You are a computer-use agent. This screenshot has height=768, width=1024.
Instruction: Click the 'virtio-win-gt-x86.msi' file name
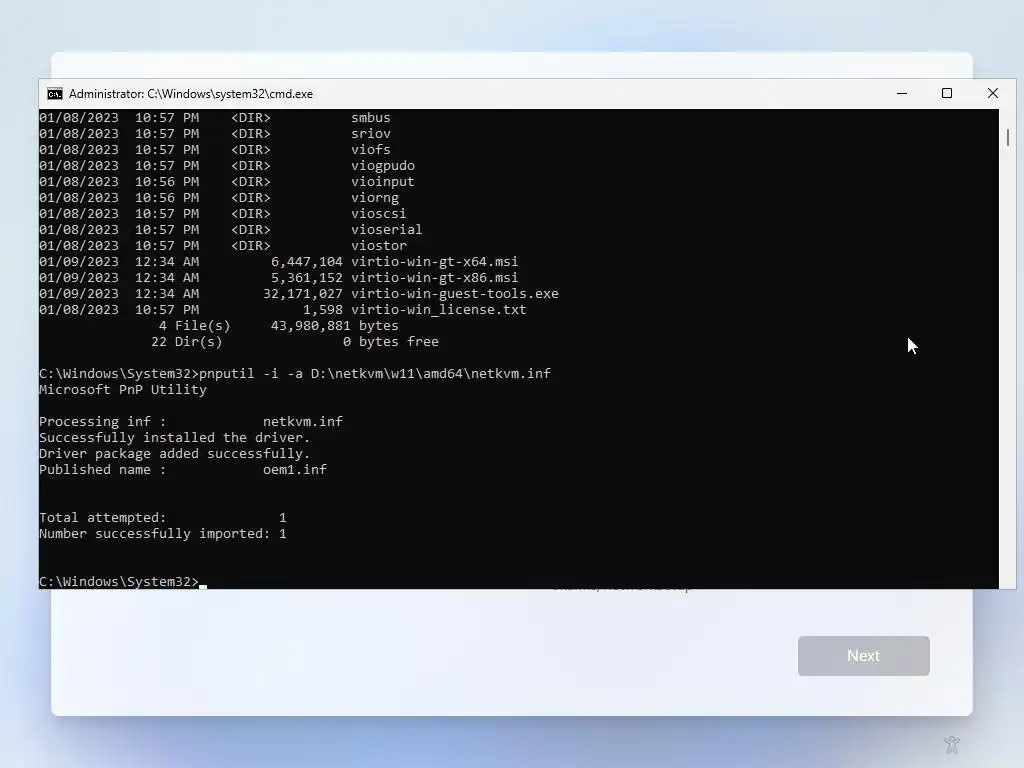coord(434,278)
